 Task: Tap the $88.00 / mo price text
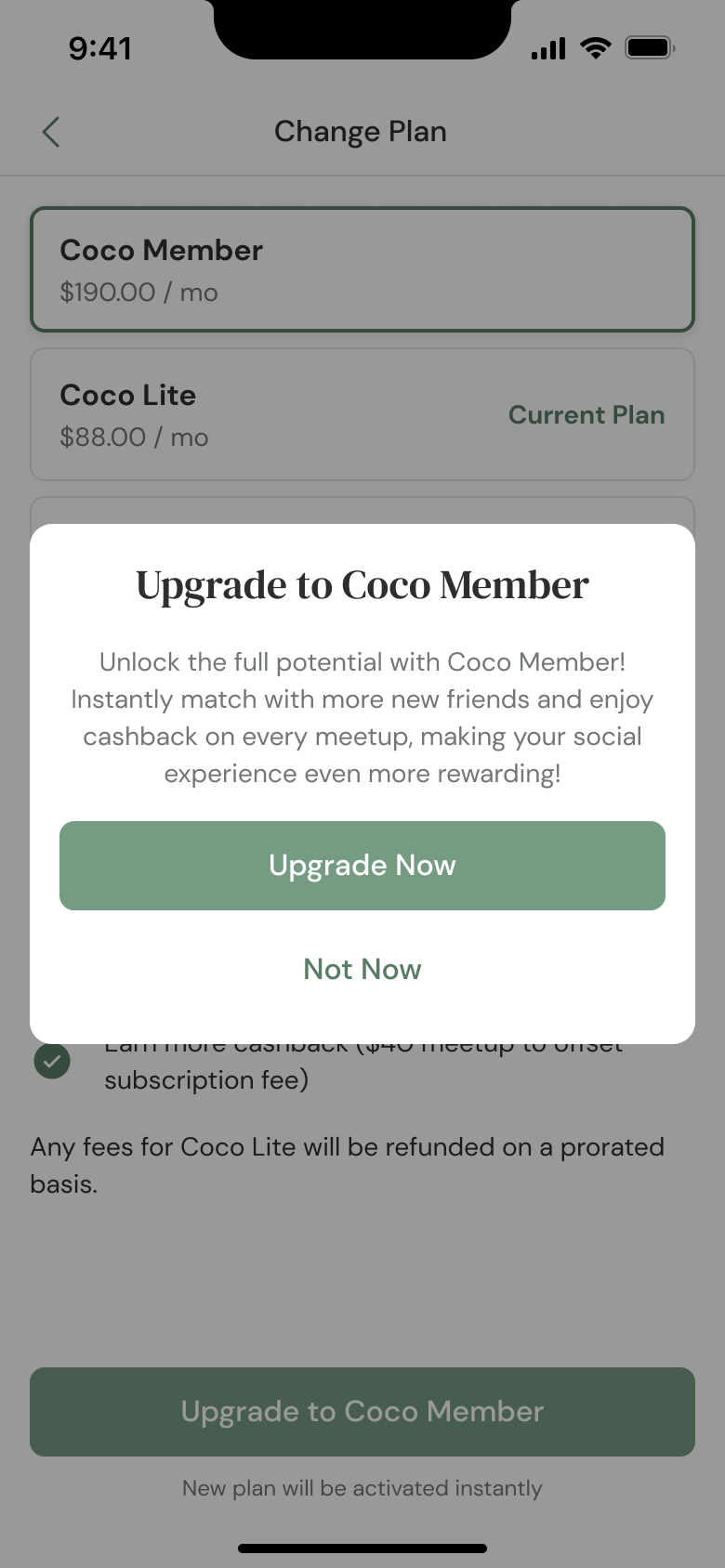tap(134, 438)
